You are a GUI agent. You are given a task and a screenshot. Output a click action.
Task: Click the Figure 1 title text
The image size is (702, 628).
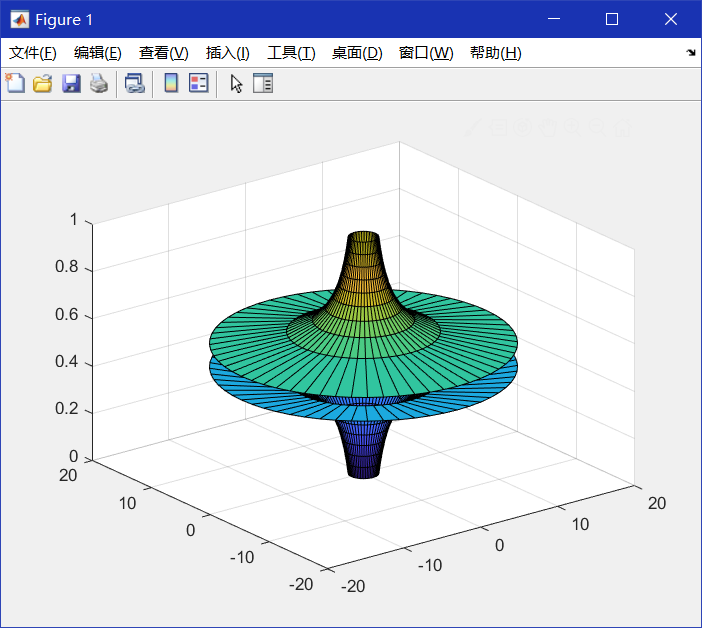pos(64,20)
